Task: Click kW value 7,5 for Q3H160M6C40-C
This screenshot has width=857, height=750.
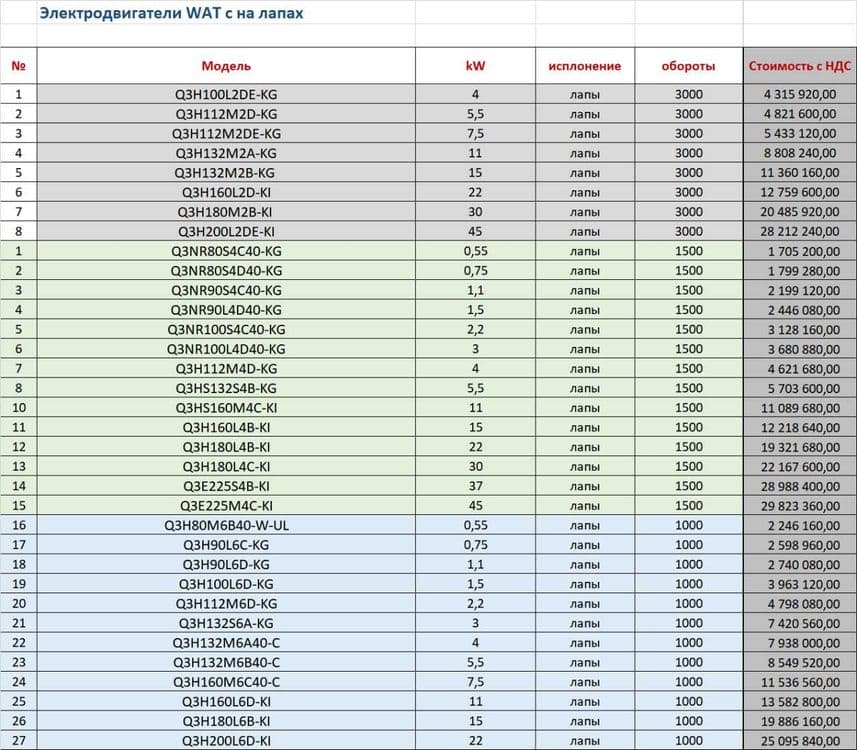Action: [475, 683]
